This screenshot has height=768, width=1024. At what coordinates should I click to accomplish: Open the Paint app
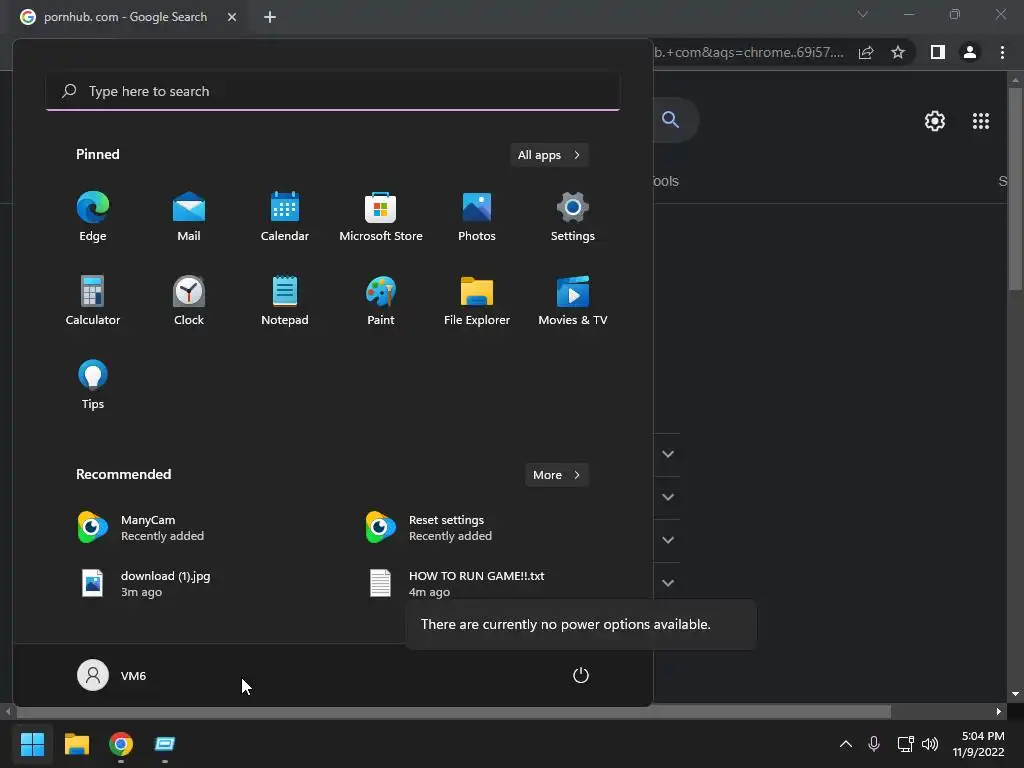click(381, 300)
